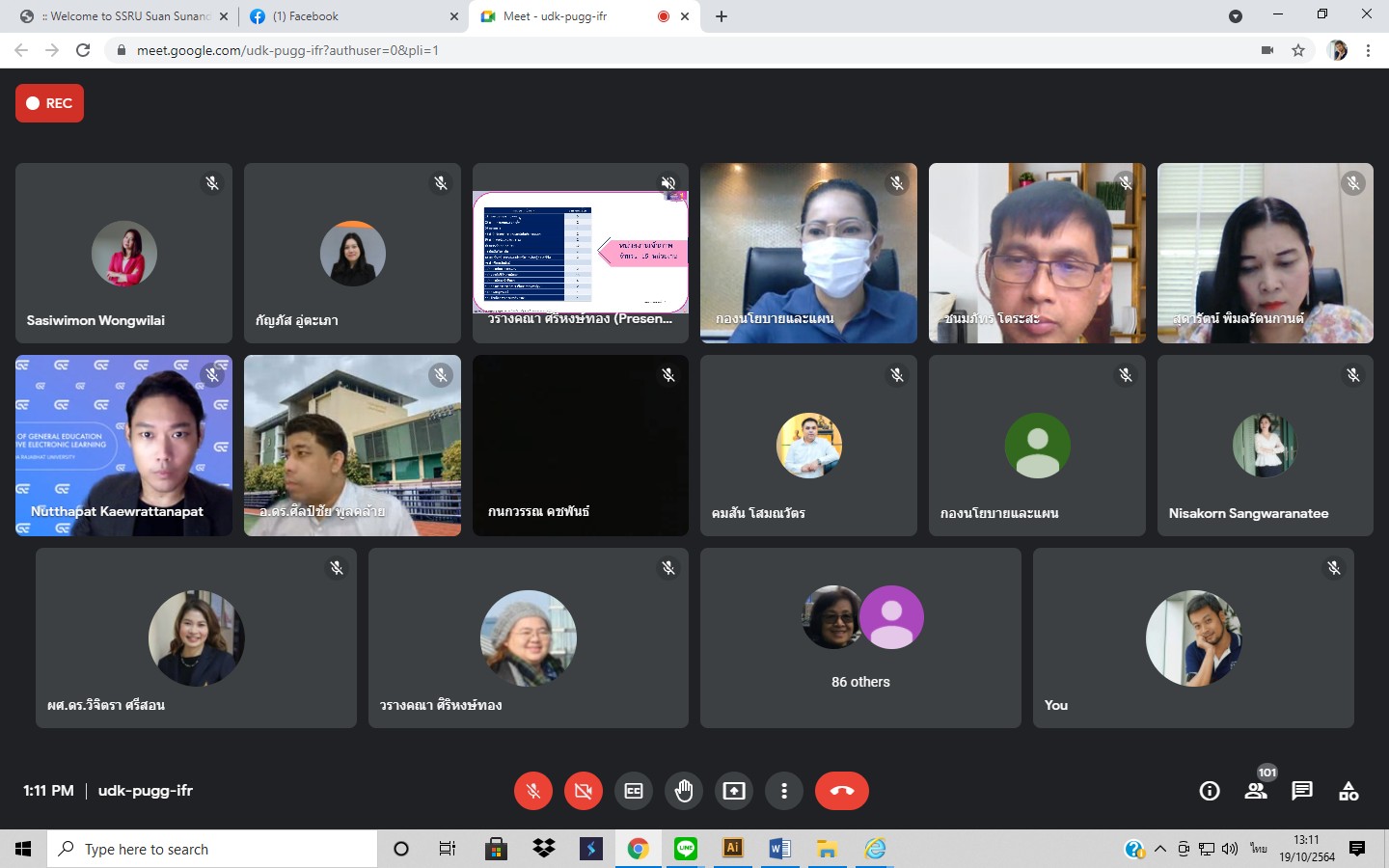Show hidden system tray icons
Image resolution: width=1389 pixels, height=868 pixels.
(1160, 849)
